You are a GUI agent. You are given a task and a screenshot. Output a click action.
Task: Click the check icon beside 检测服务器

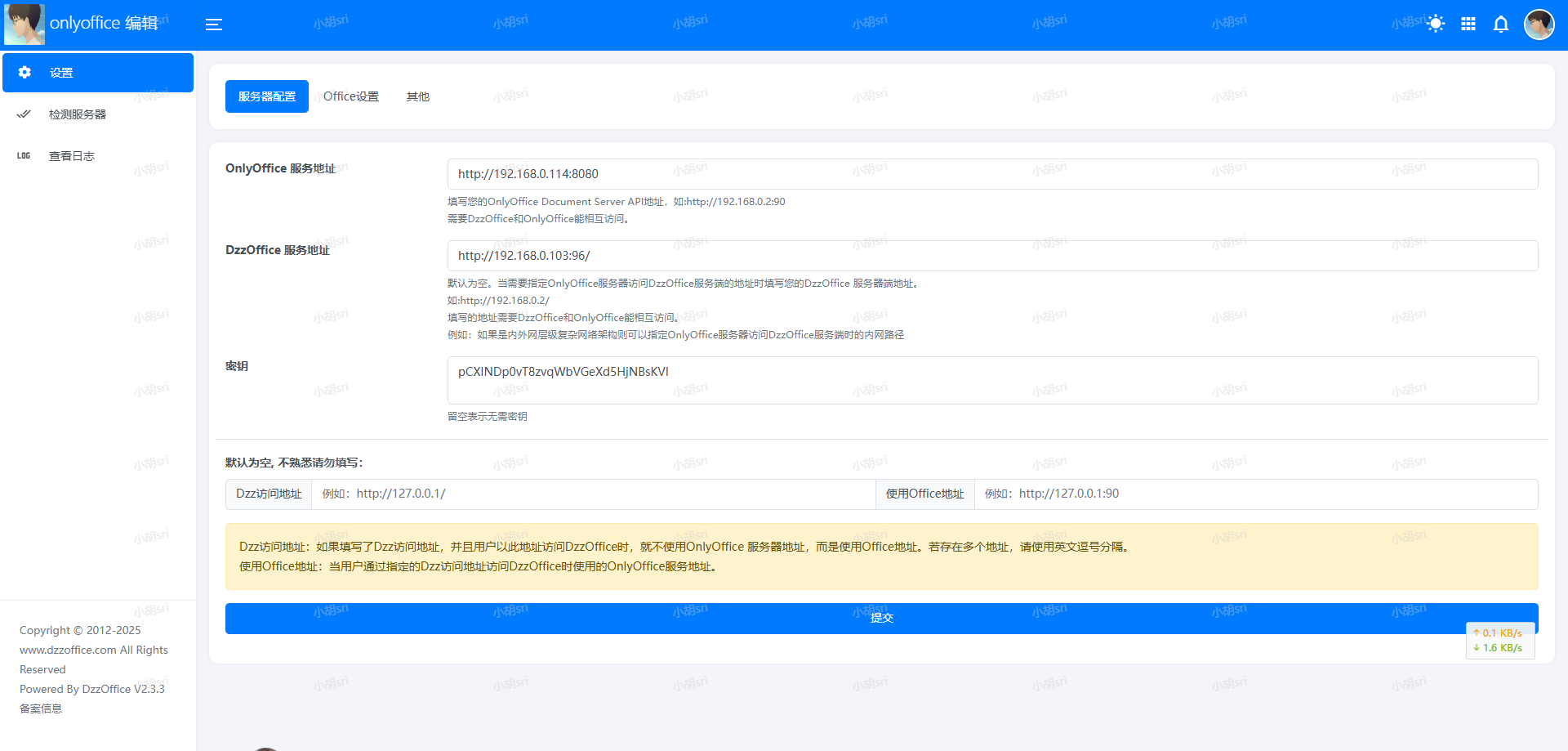24,114
